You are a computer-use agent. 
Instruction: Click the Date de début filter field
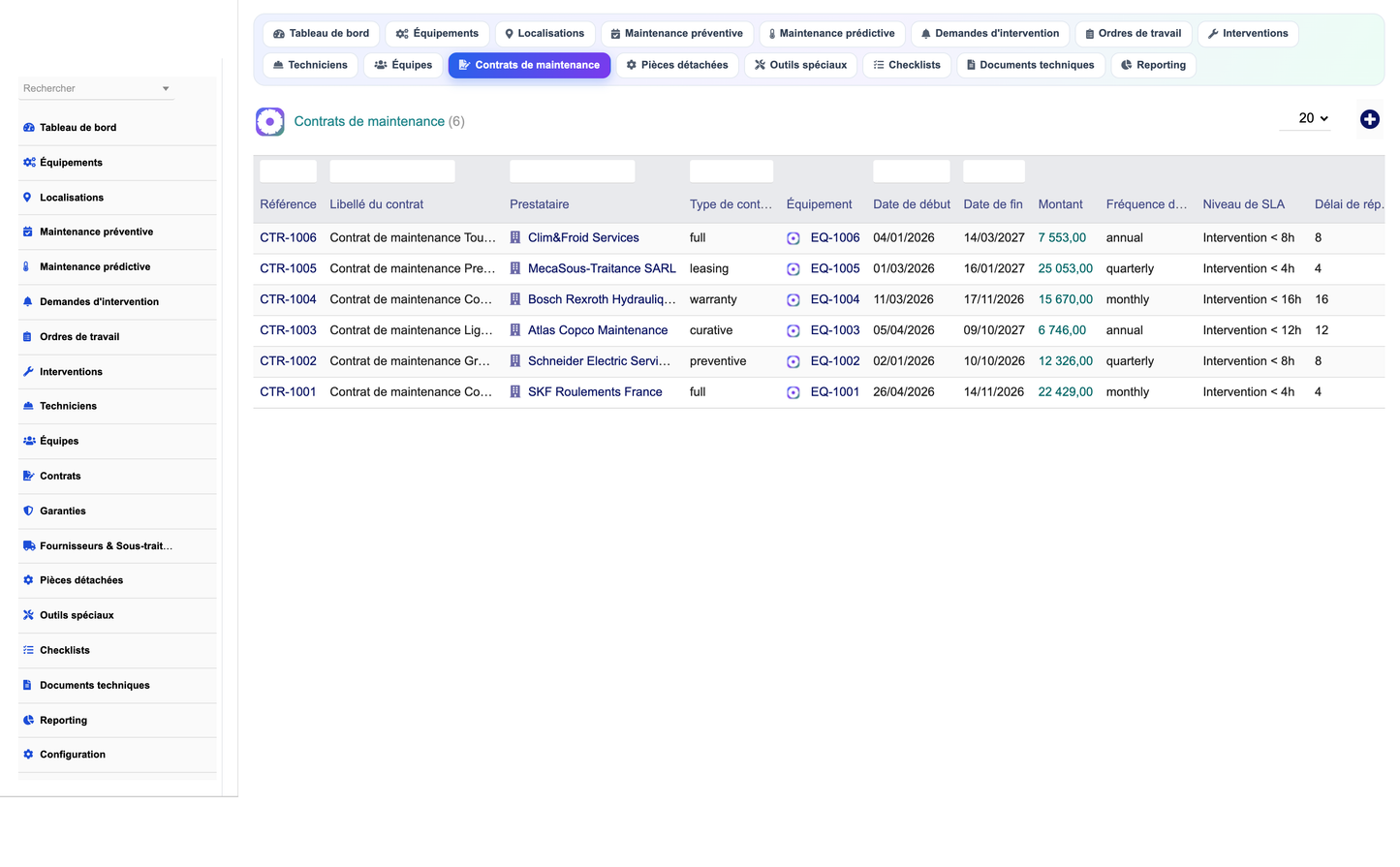click(x=912, y=171)
